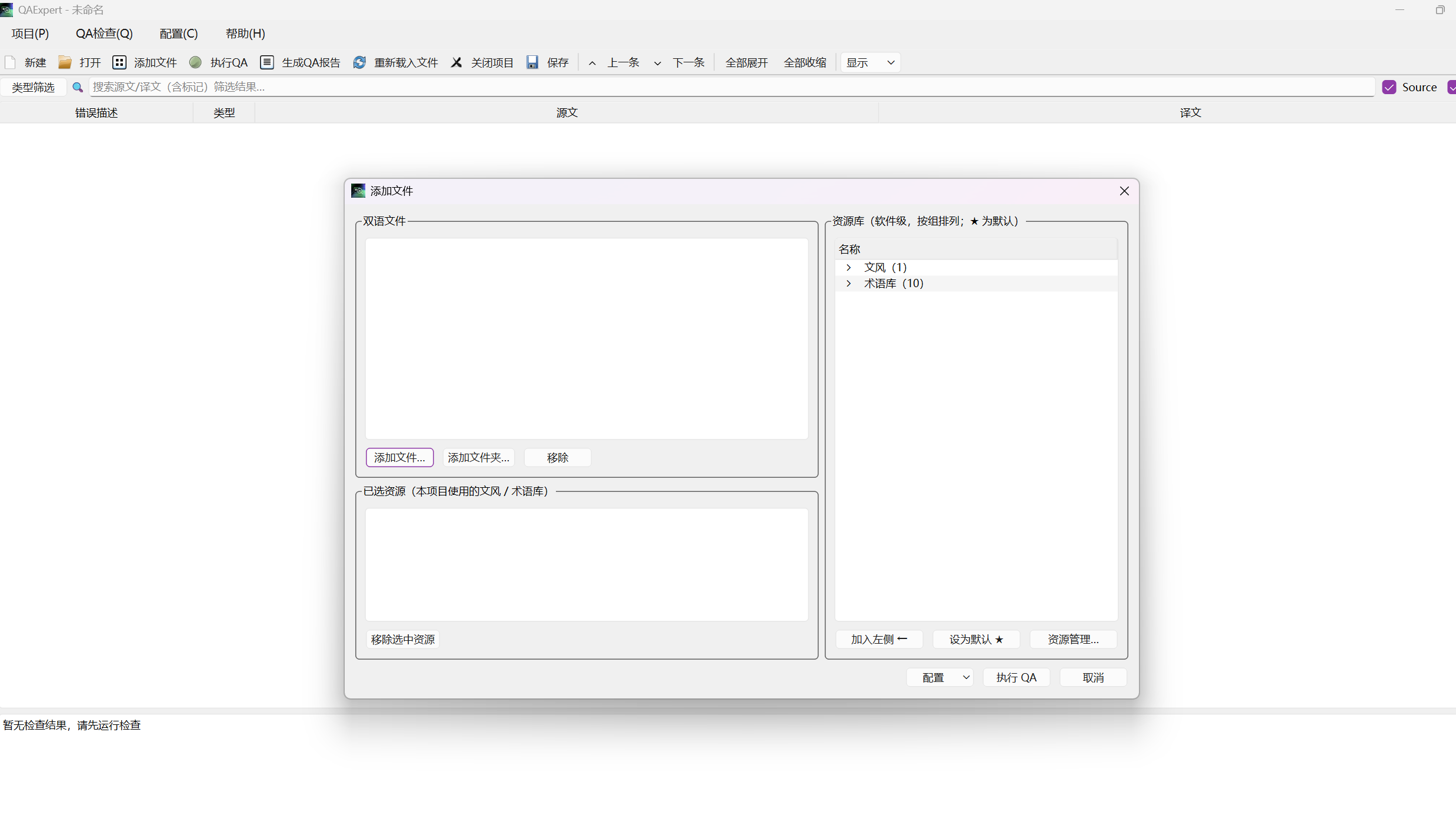Screen dimensions: 1456x822
Task: Expand the 术语库 (10) tree group
Action: tap(848, 283)
